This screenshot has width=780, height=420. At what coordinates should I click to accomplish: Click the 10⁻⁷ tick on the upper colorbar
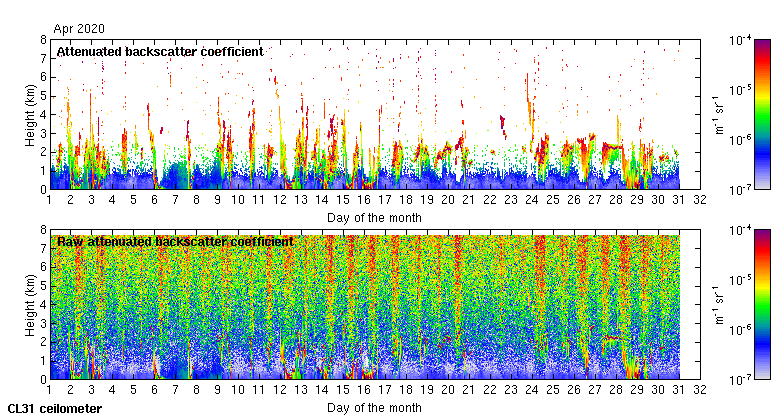pyautogui.click(x=740, y=190)
